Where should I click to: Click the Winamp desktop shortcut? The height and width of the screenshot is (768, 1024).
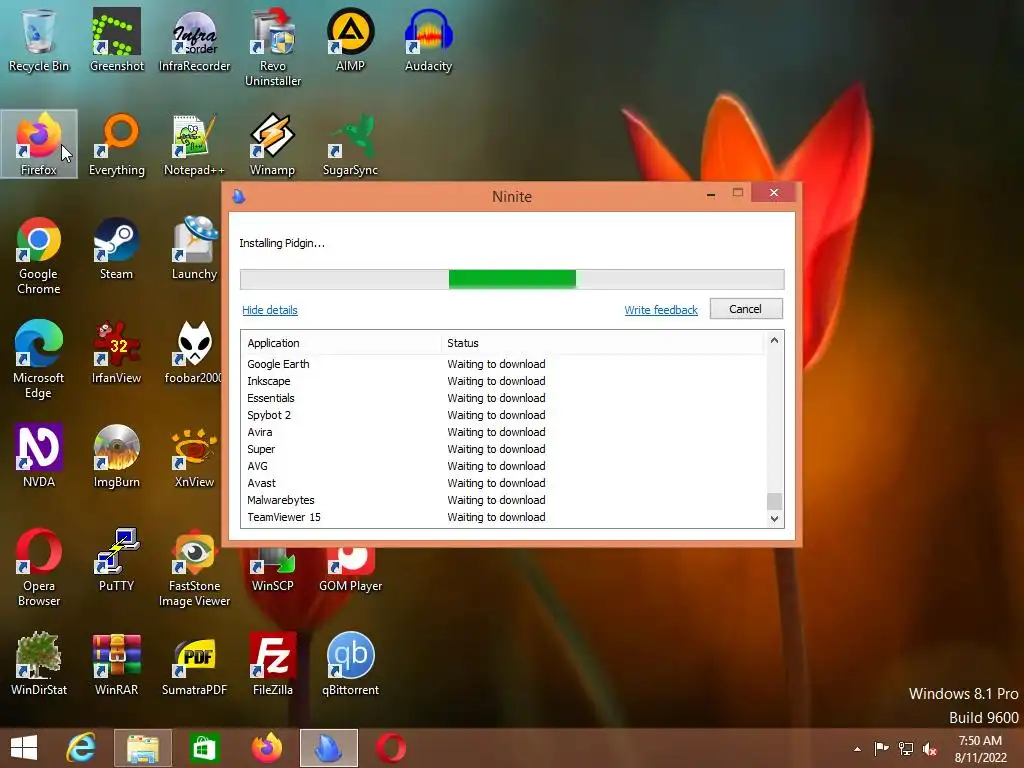pos(273,144)
